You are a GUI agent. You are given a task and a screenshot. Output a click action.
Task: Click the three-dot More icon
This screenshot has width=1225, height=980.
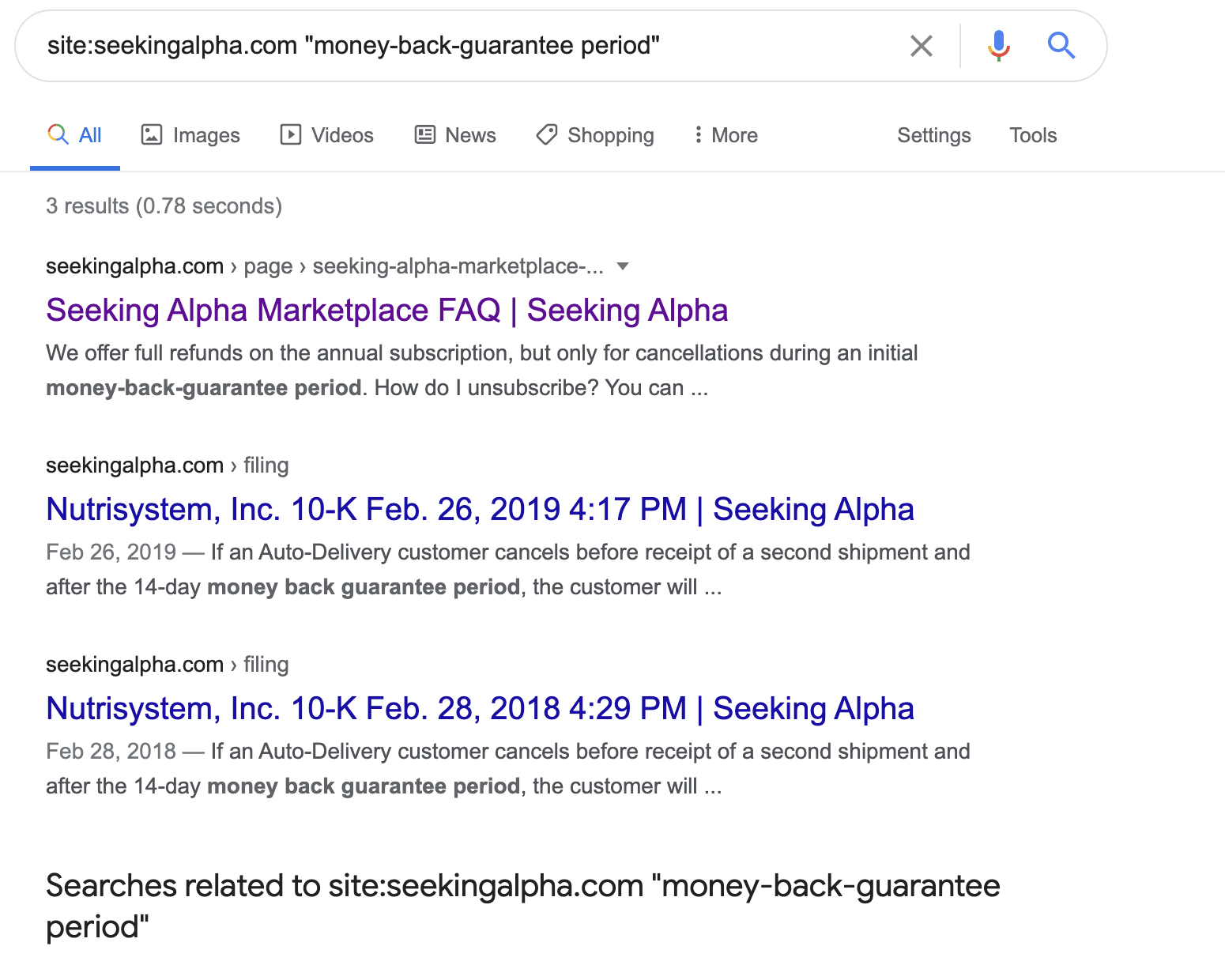click(x=698, y=135)
